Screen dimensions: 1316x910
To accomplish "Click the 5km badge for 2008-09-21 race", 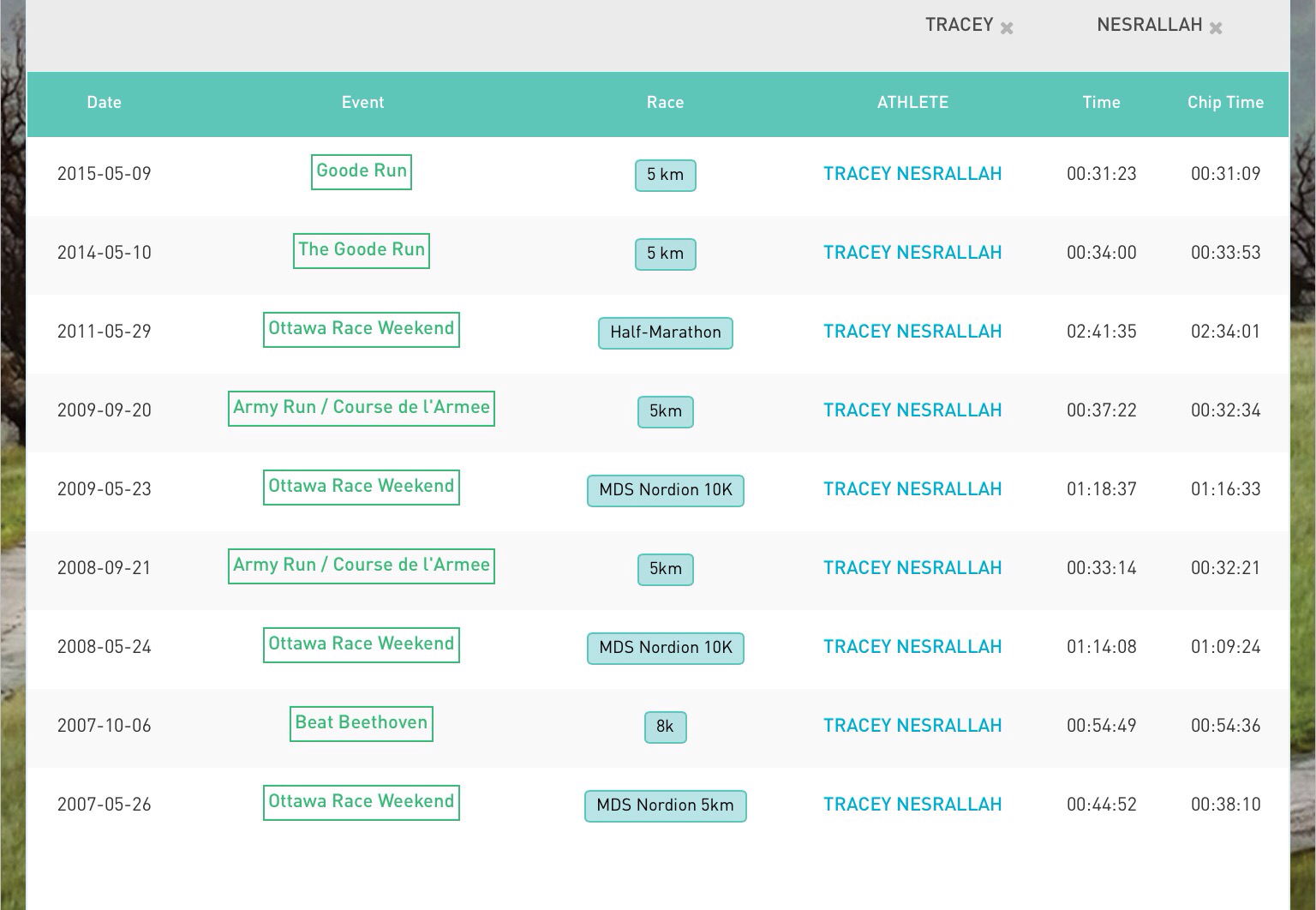I will [665, 569].
